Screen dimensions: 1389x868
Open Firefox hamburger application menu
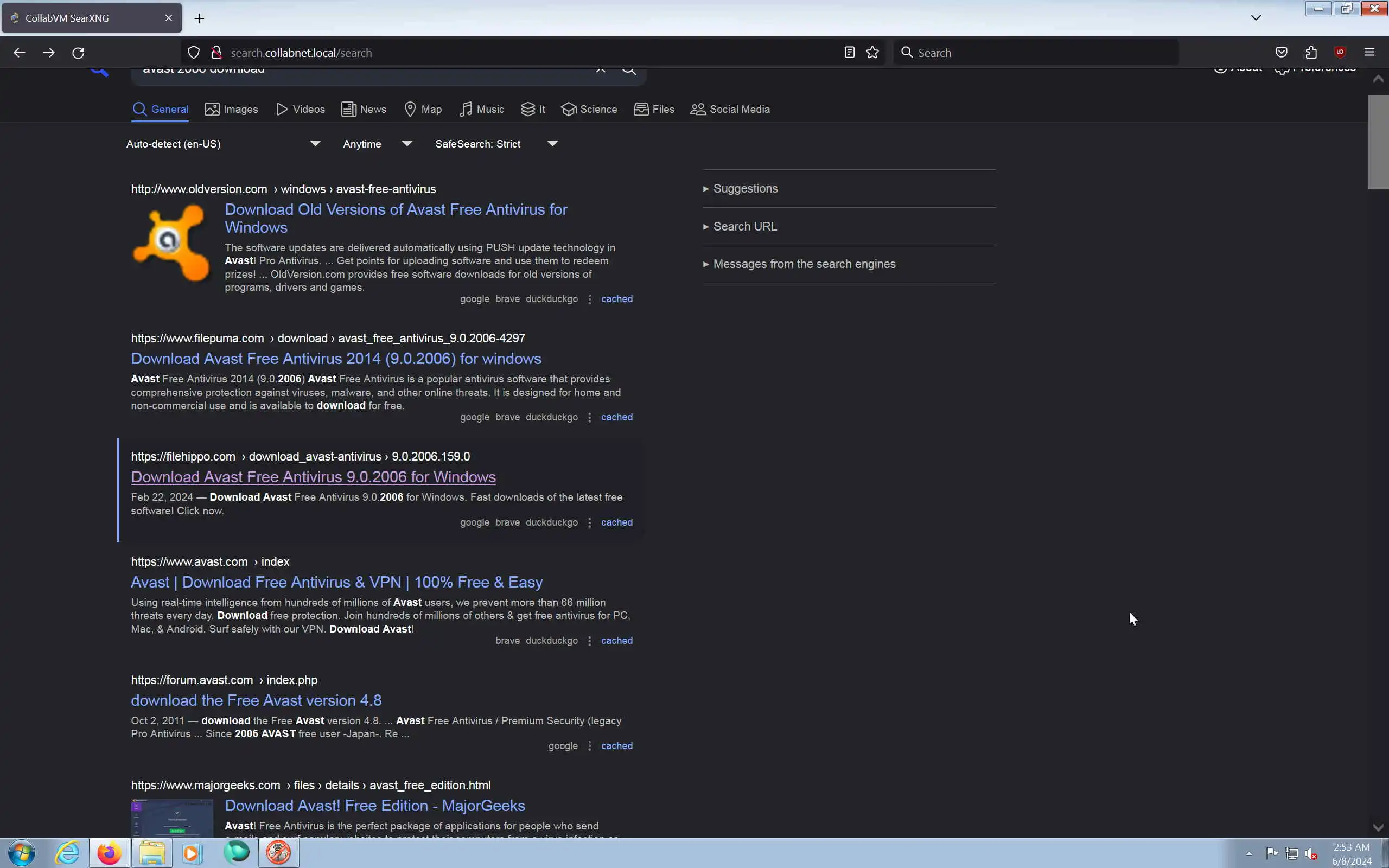pos(1369,53)
